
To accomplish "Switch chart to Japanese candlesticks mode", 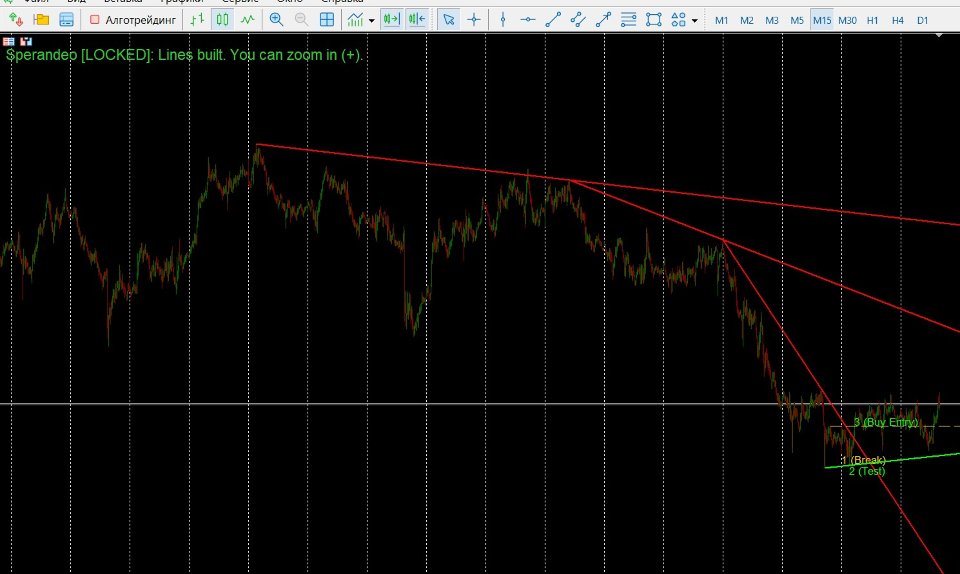I will pos(222,20).
